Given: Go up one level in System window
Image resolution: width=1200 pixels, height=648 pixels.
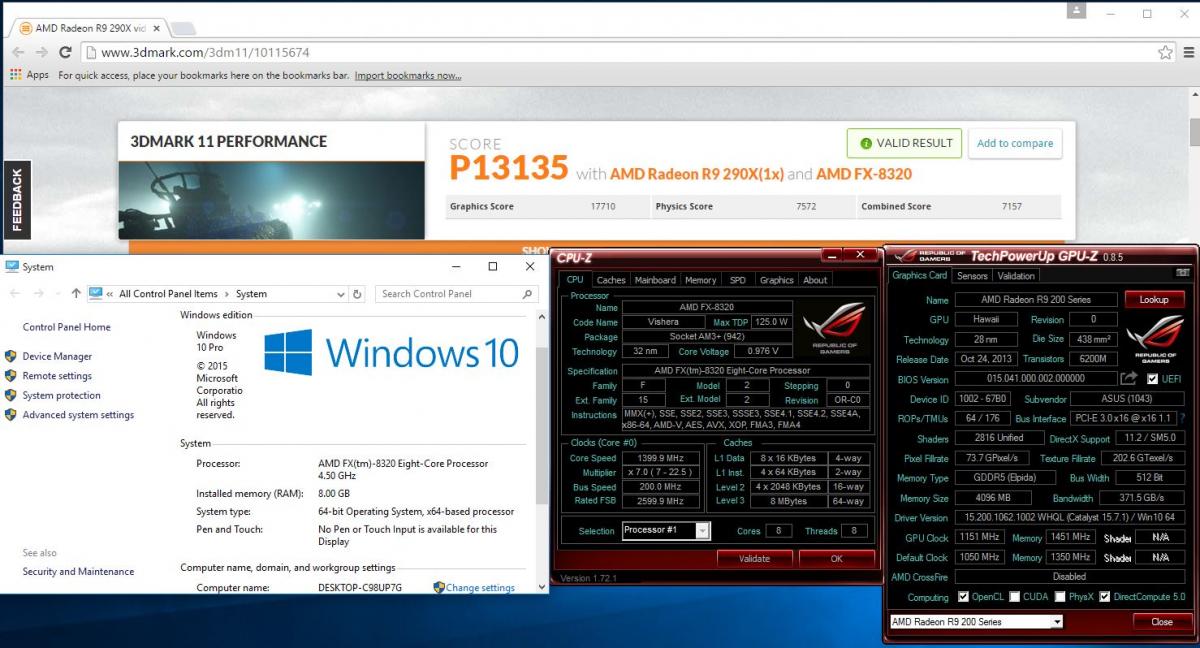Looking at the screenshot, I should tap(76, 294).
